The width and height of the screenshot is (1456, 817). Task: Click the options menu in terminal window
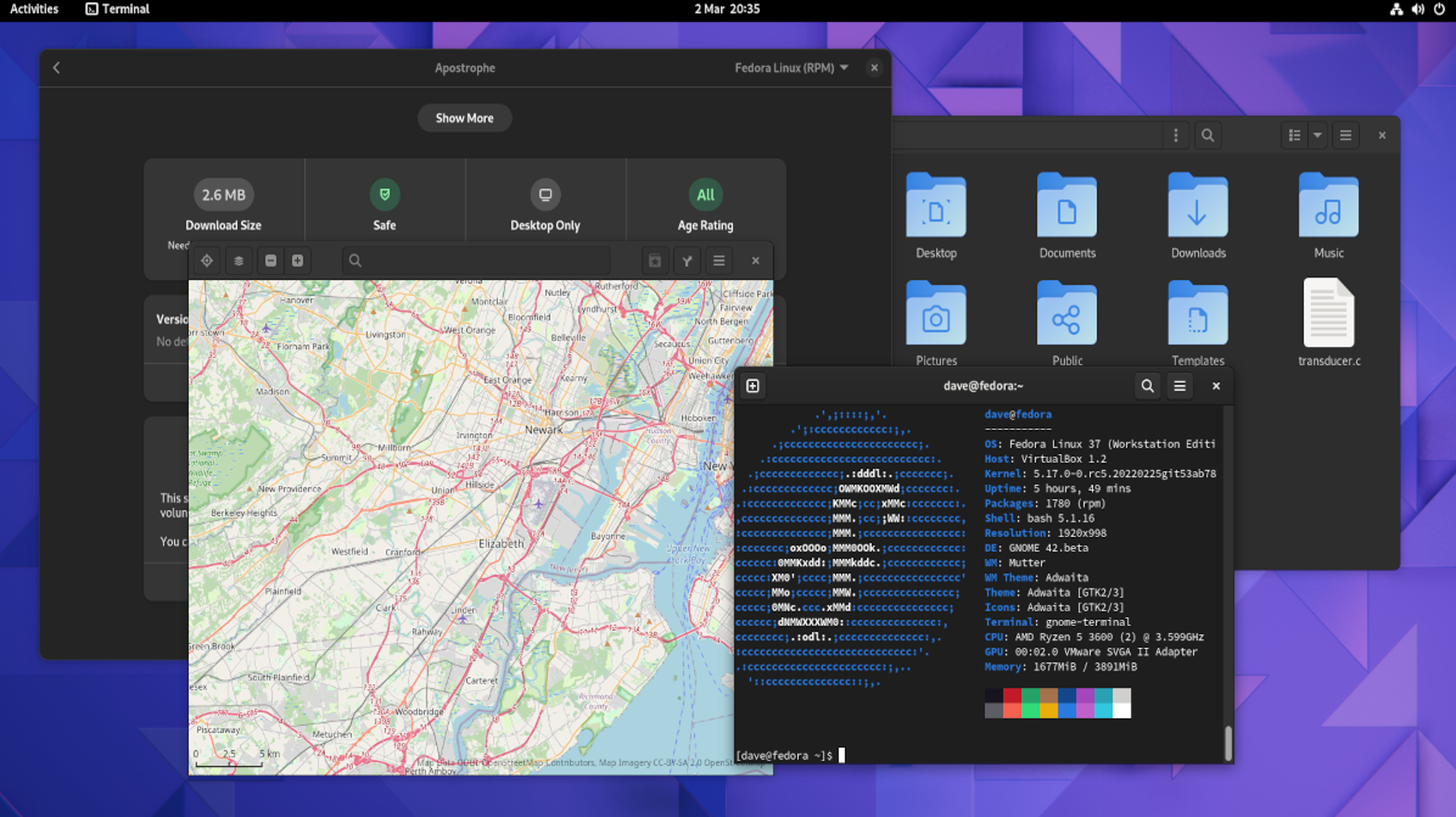[x=1180, y=386]
